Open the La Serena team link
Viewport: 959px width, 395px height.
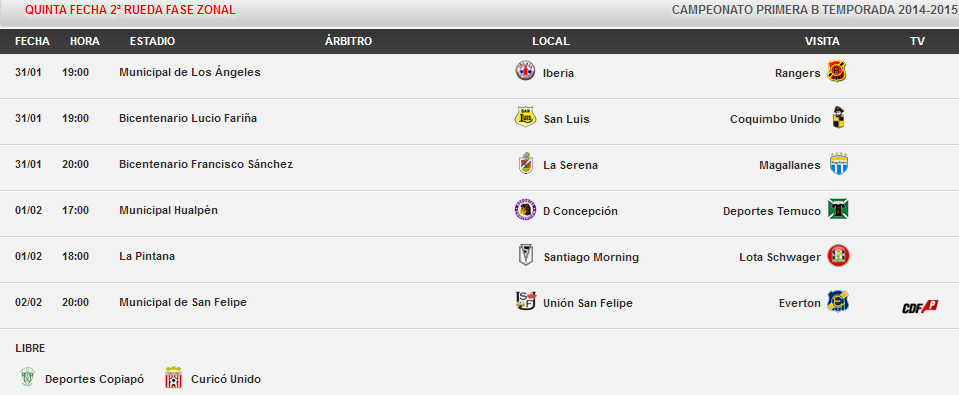(571, 166)
